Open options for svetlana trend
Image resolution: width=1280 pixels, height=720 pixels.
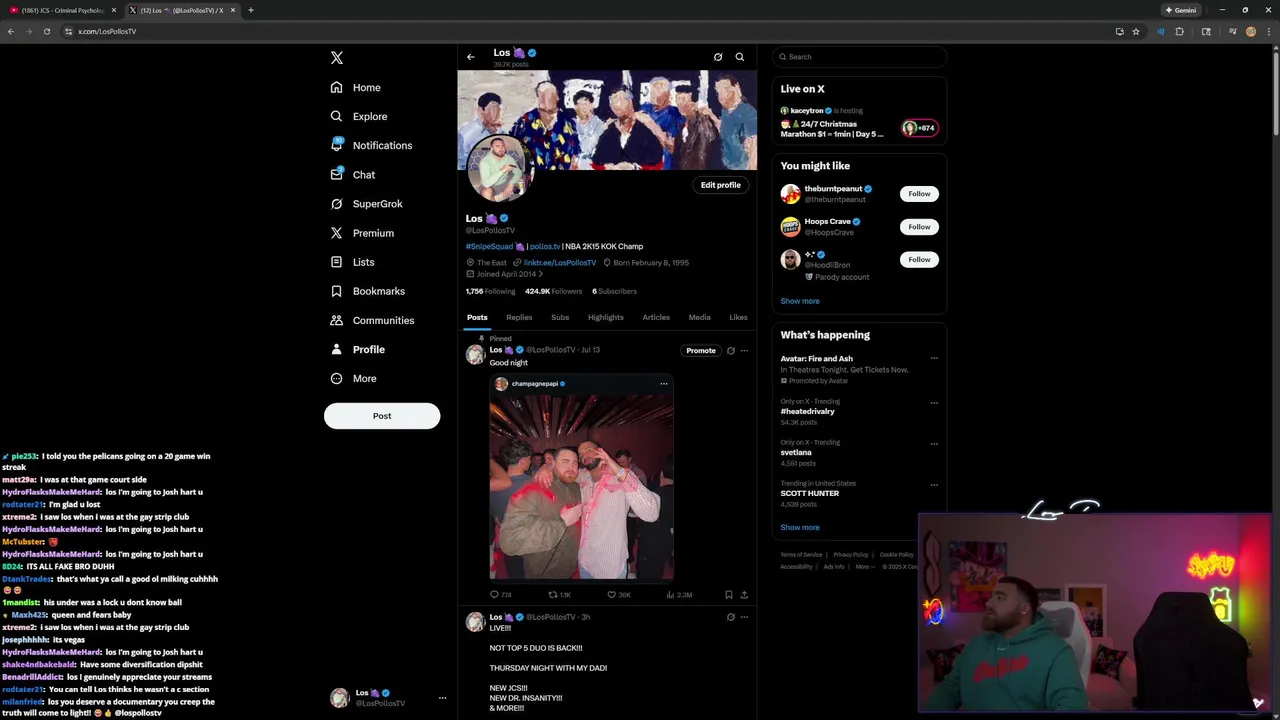coord(934,444)
